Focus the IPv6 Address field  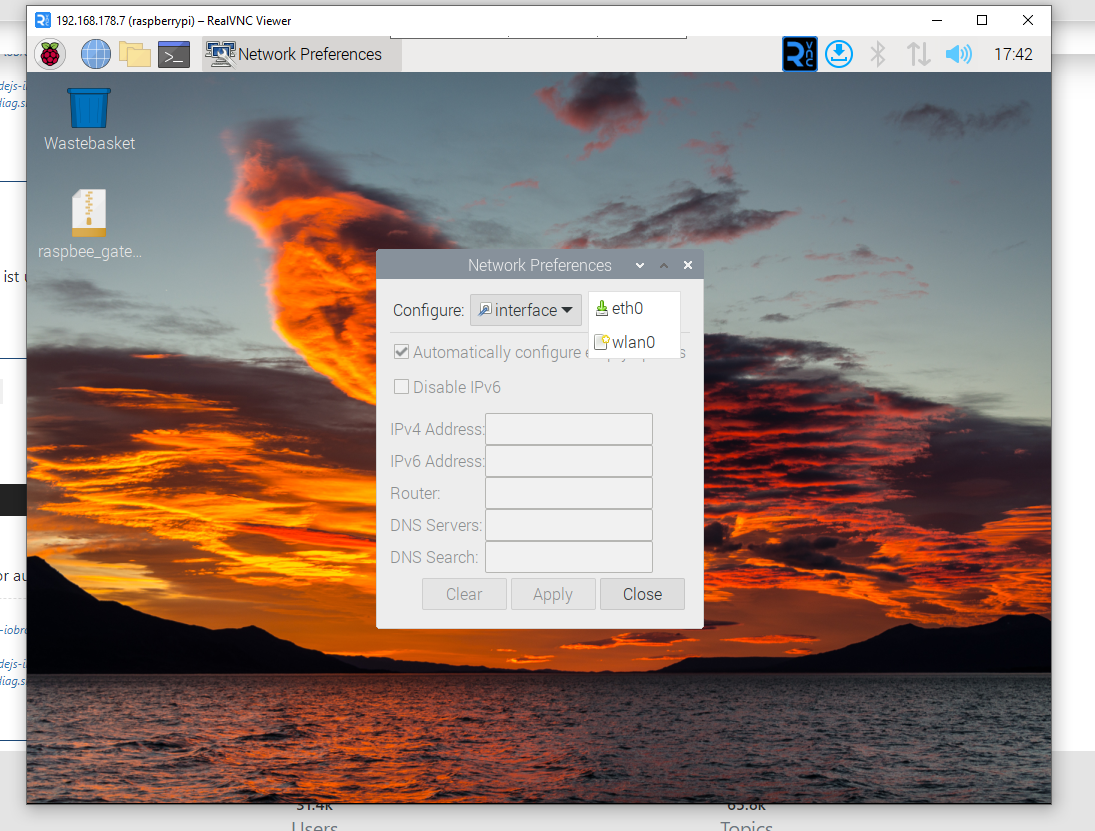(x=569, y=461)
